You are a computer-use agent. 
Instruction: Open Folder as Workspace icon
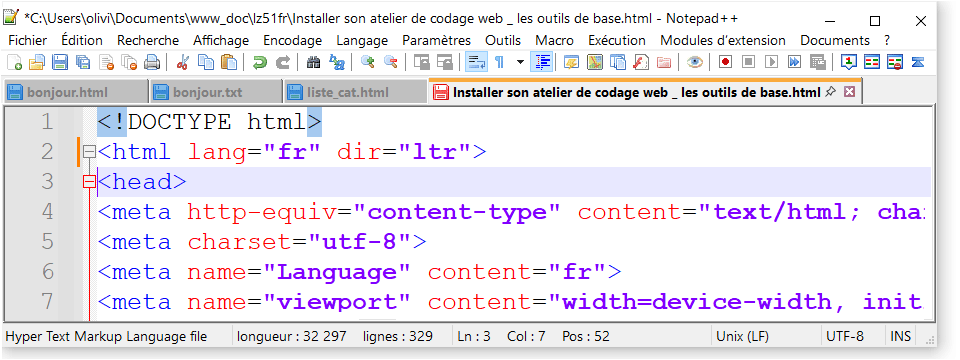pos(664,62)
